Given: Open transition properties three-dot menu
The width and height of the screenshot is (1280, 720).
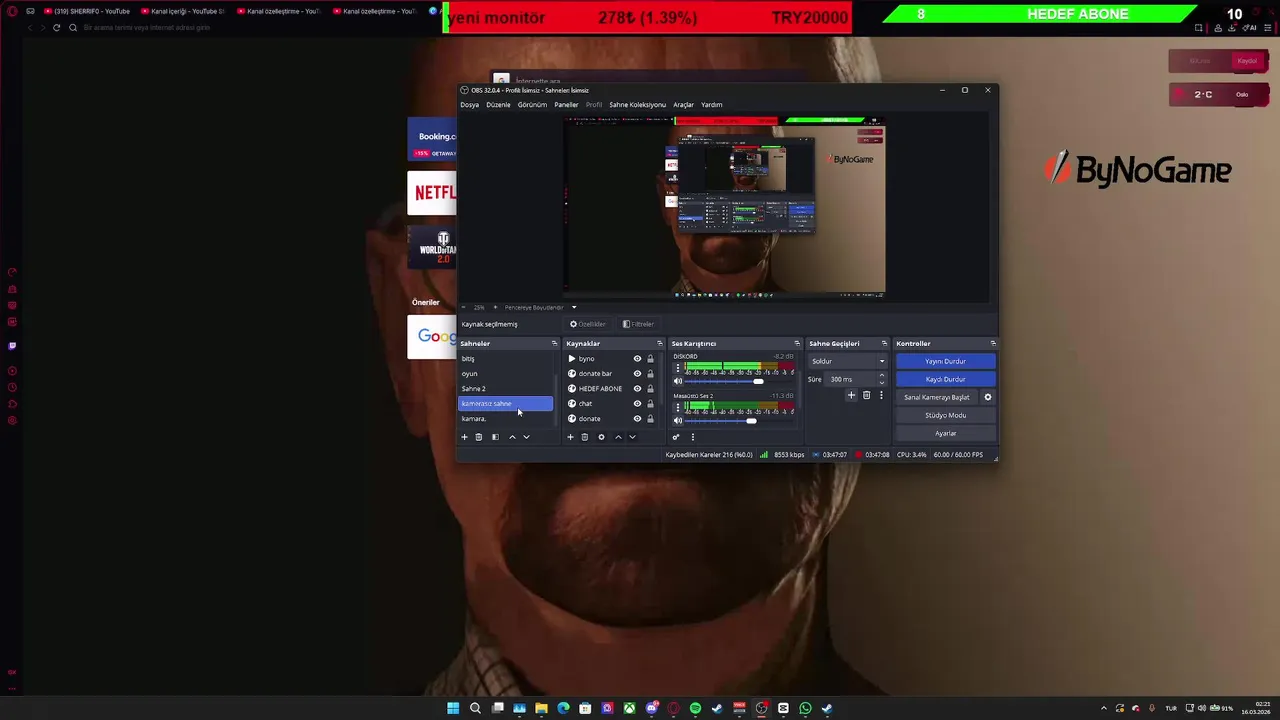Looking at the screenshot, I should [x=881, y=395].
